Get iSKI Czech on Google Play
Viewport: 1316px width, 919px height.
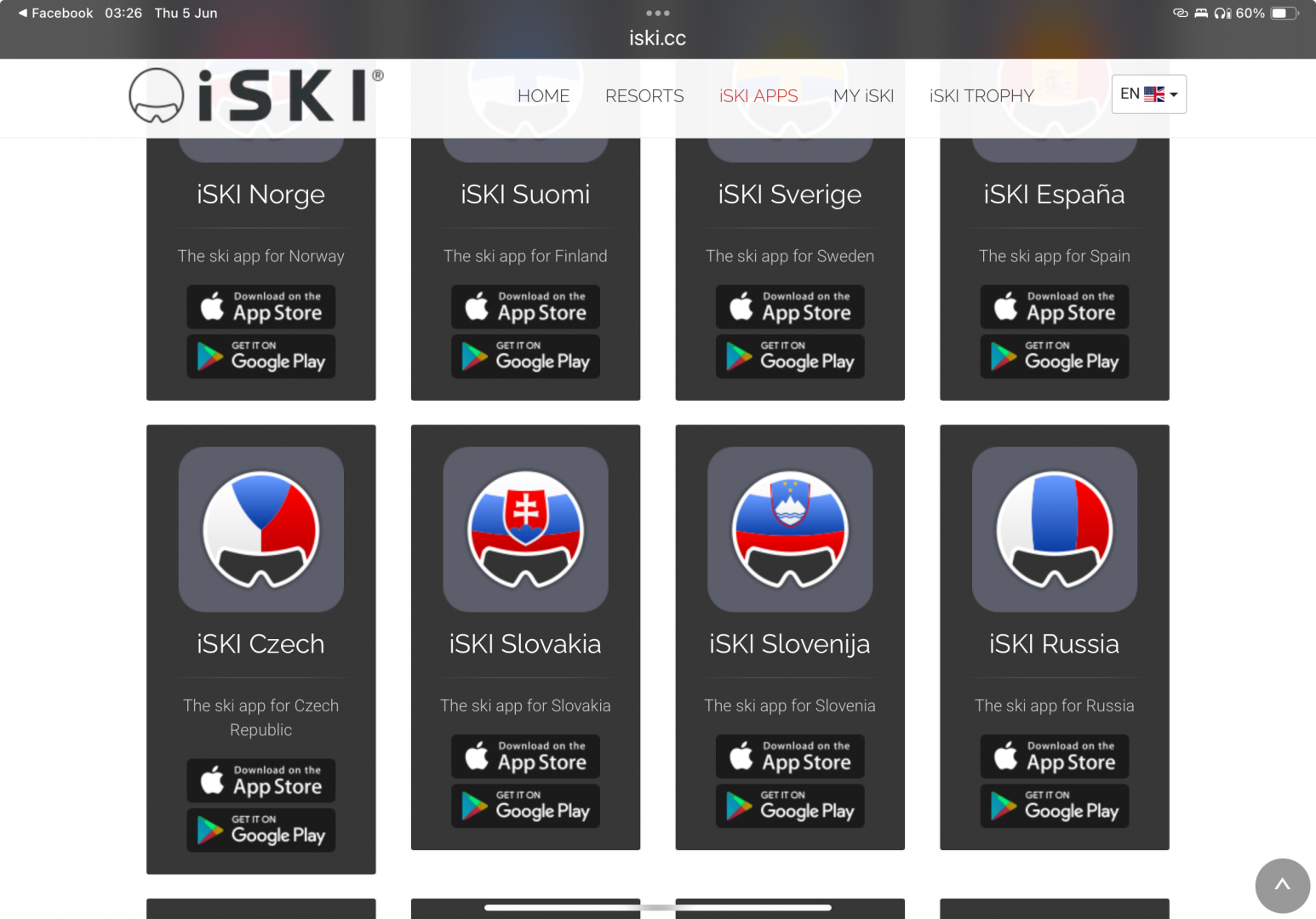[x=261, y=831]
